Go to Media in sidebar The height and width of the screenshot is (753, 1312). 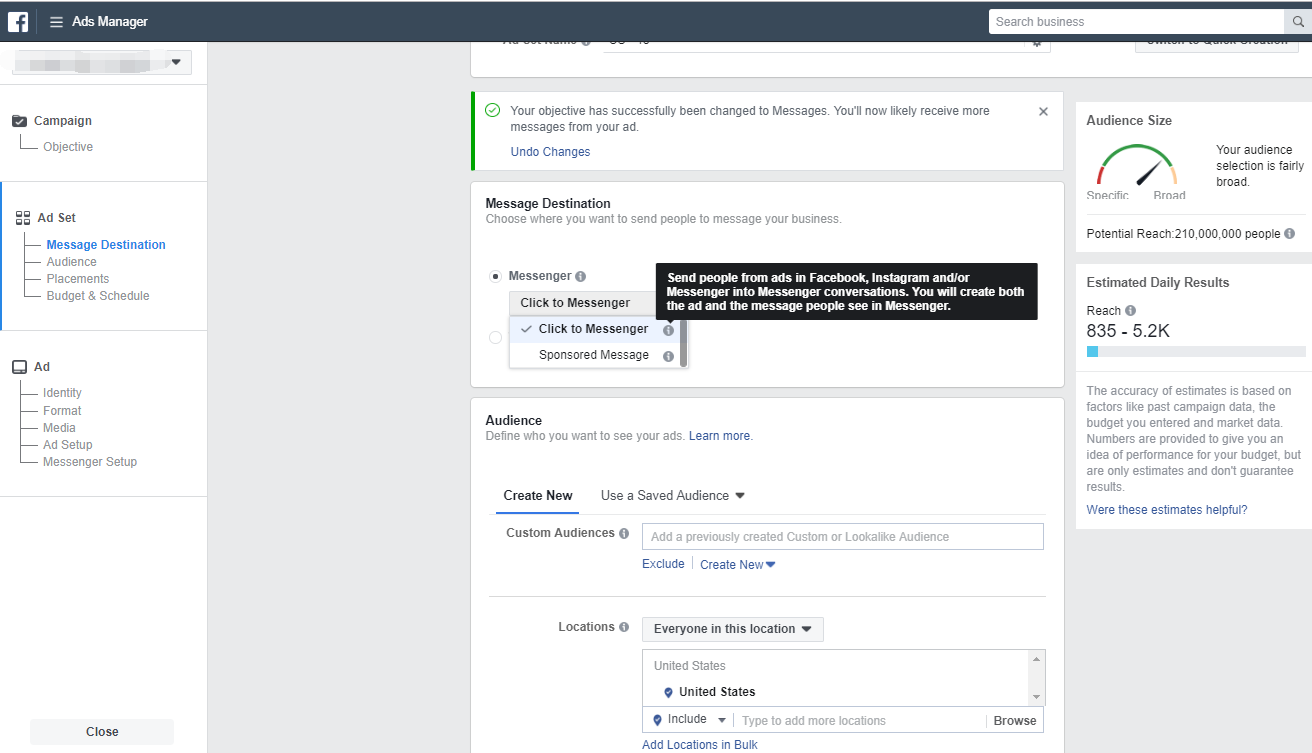(x=59, y=428)
